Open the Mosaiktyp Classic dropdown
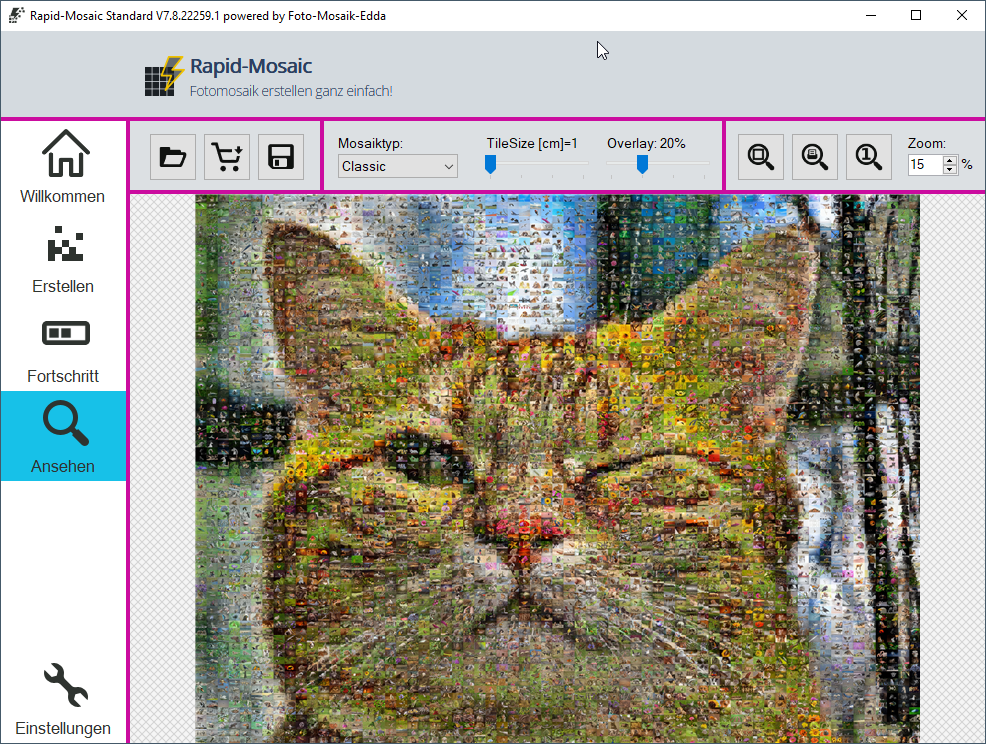Viewport: 986px width, 744px height. pyautogui.click(x=397, y=167)
